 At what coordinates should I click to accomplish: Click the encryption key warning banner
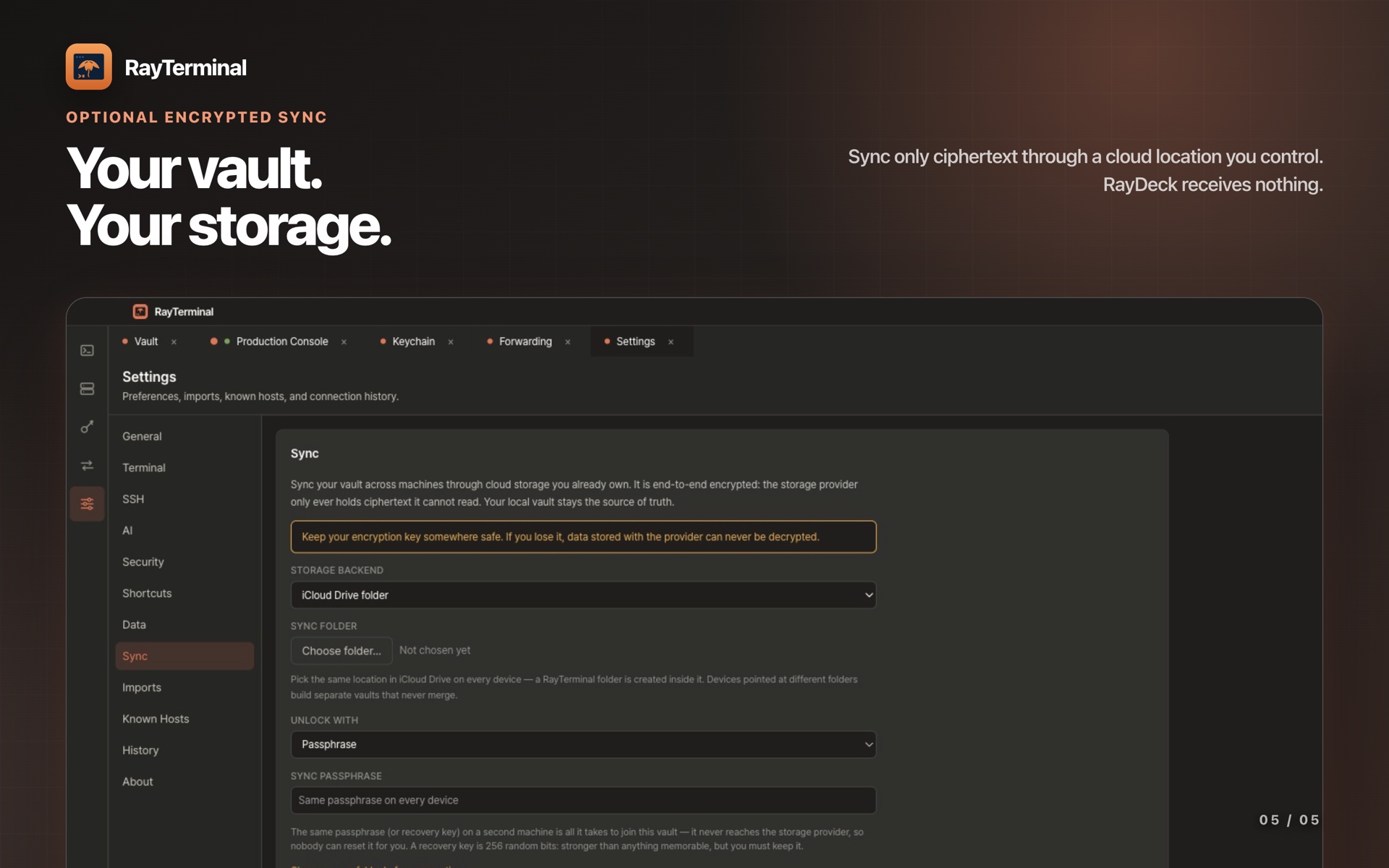pyautogui.click(x=583, y=537)
